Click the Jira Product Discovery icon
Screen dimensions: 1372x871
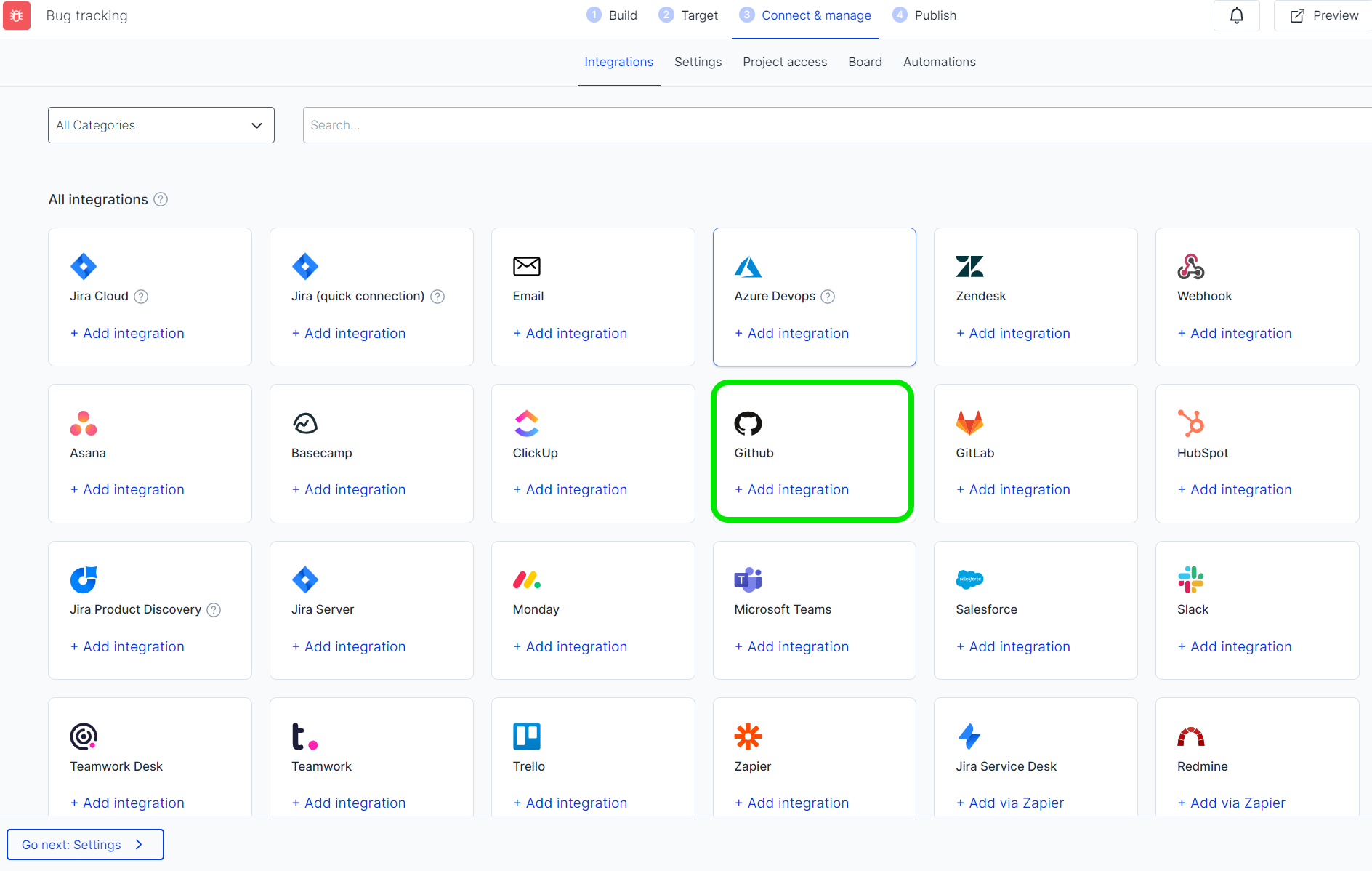click(84, 579)
